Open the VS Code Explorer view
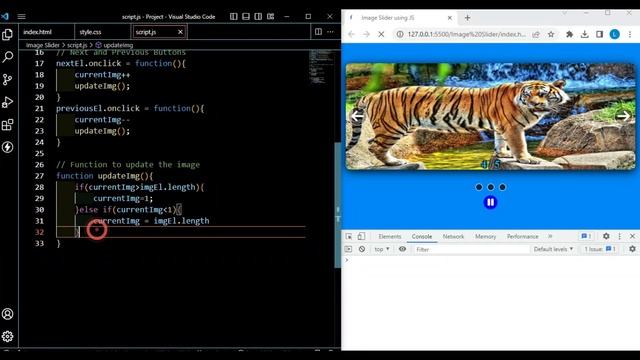 coord(7,35)
